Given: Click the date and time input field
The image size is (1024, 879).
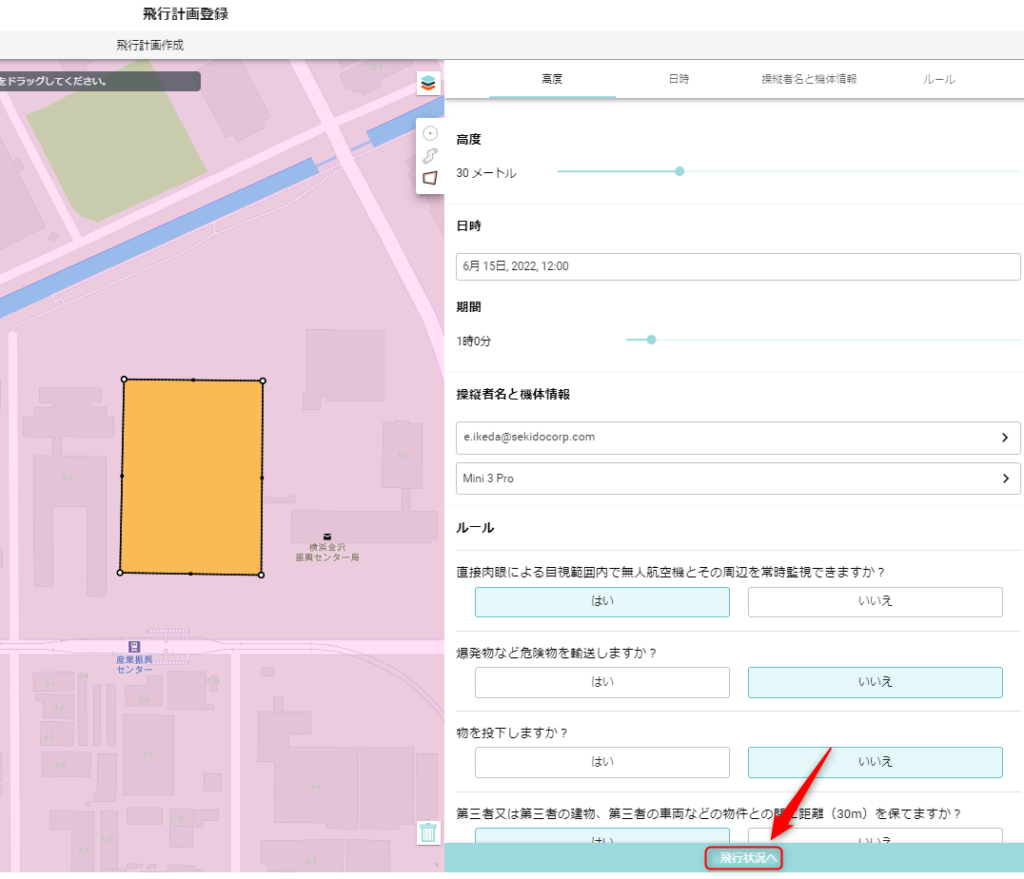Looking at the screenshot, I should [737, 267].
